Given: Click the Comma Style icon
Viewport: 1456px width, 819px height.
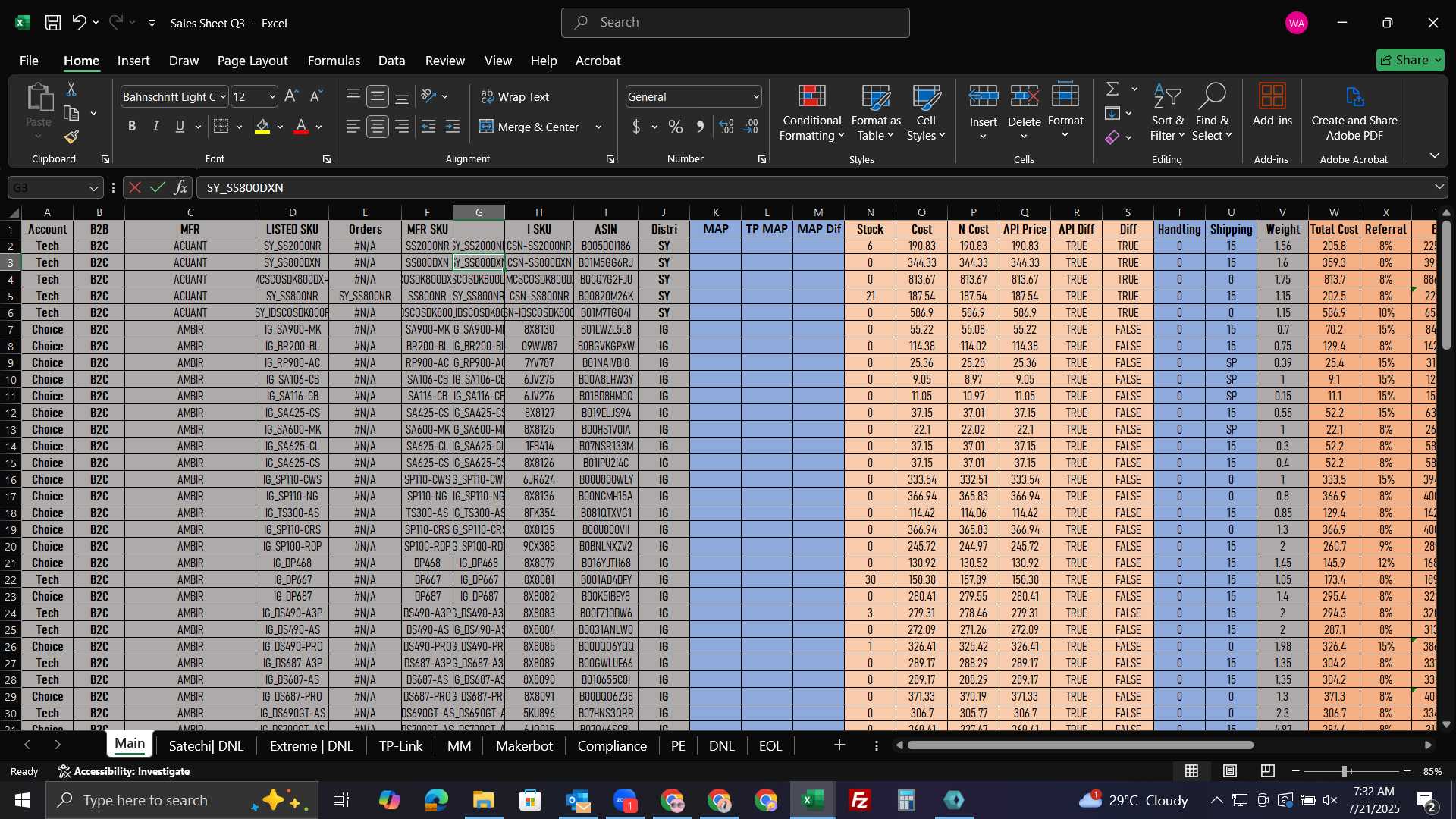Looking at the screenshot, I should tap(700, 127).
